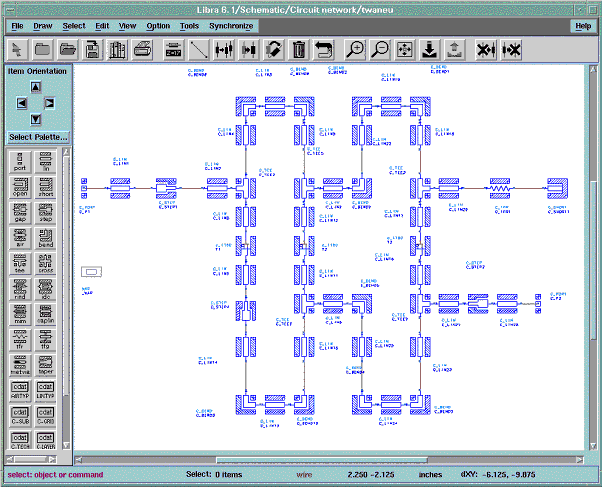Click canvas horizontal scrollbar right arrow

580,460
